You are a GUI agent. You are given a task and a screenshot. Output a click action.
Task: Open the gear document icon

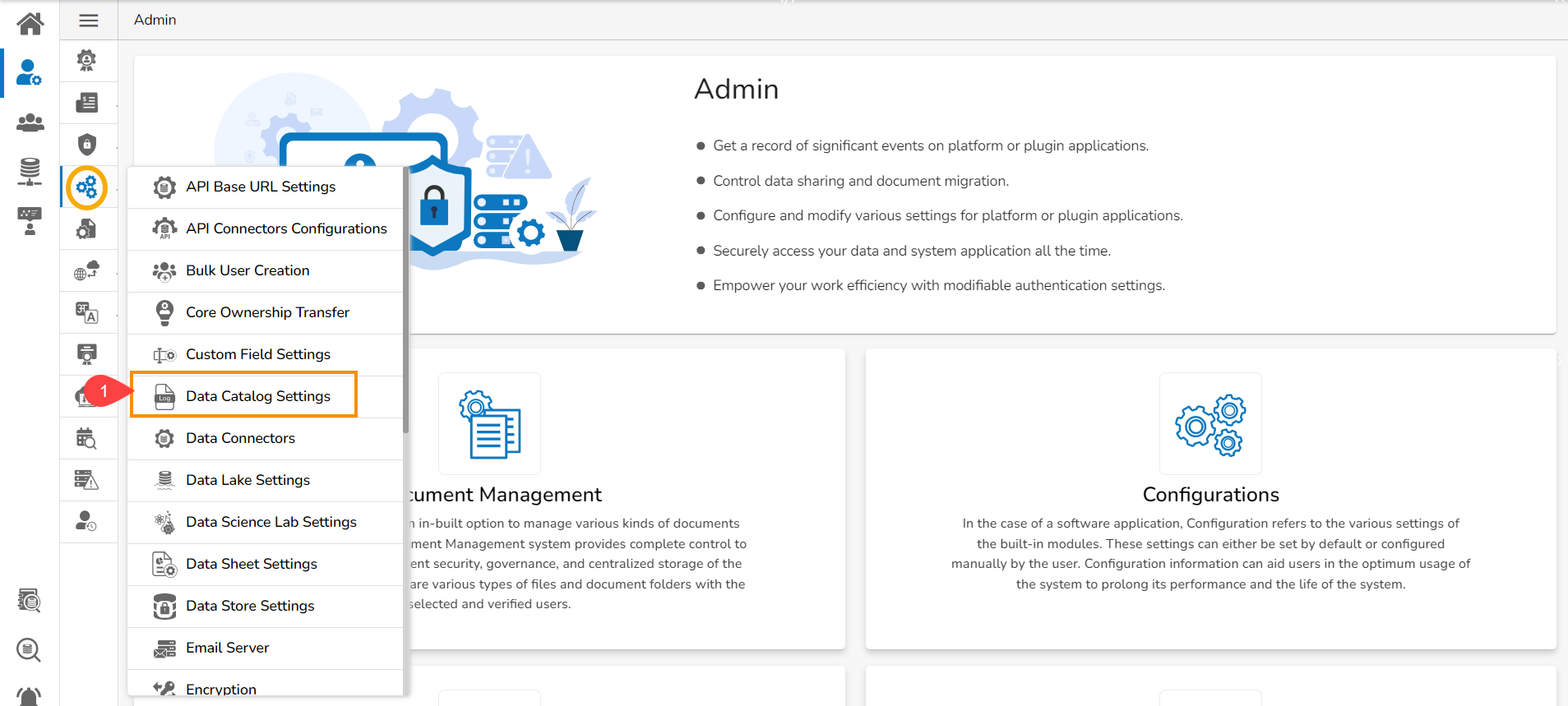coord(86,229)
